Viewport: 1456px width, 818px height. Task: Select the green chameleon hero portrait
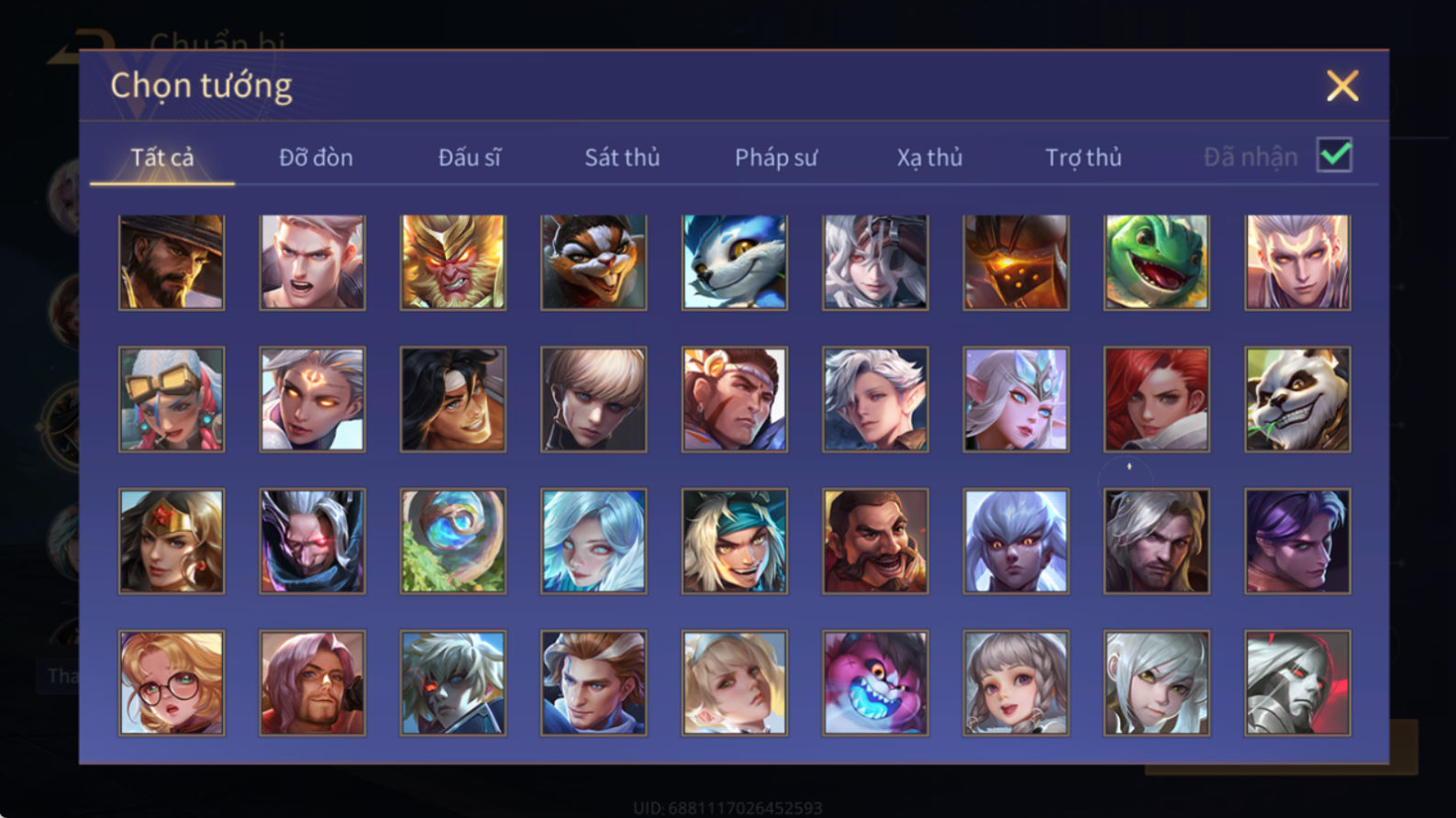pos(1156,262)
